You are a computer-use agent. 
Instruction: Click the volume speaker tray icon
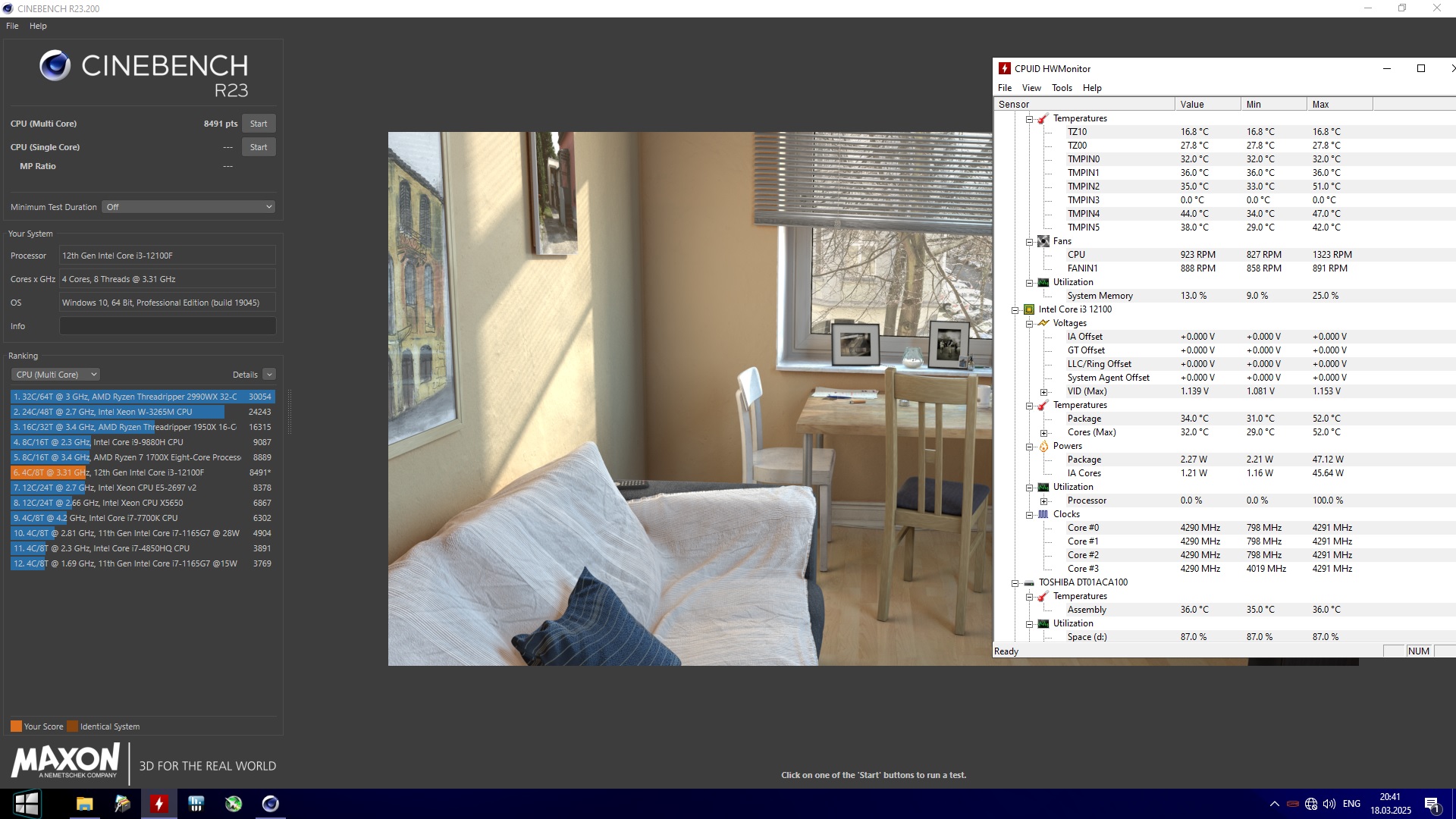[1329, 804]
